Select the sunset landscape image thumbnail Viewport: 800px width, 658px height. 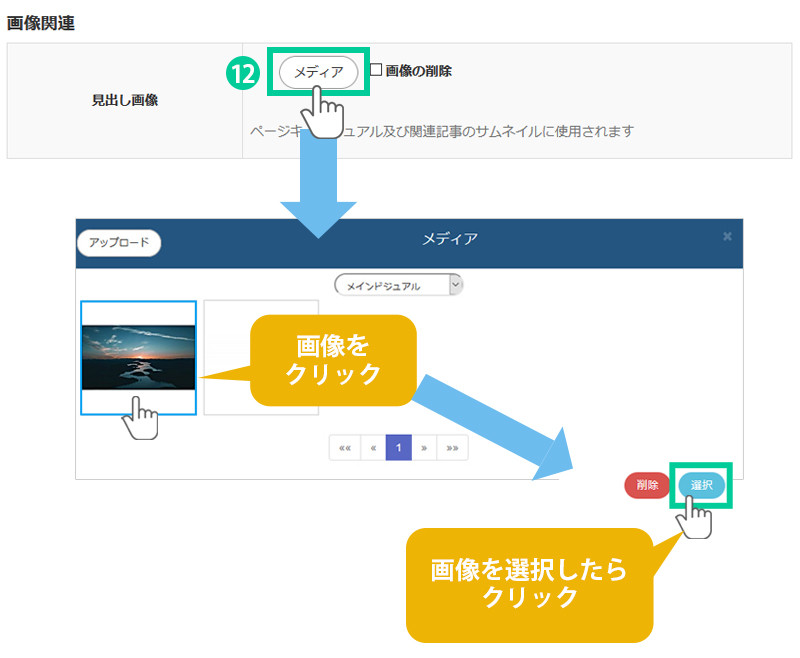tap(138, 357)
